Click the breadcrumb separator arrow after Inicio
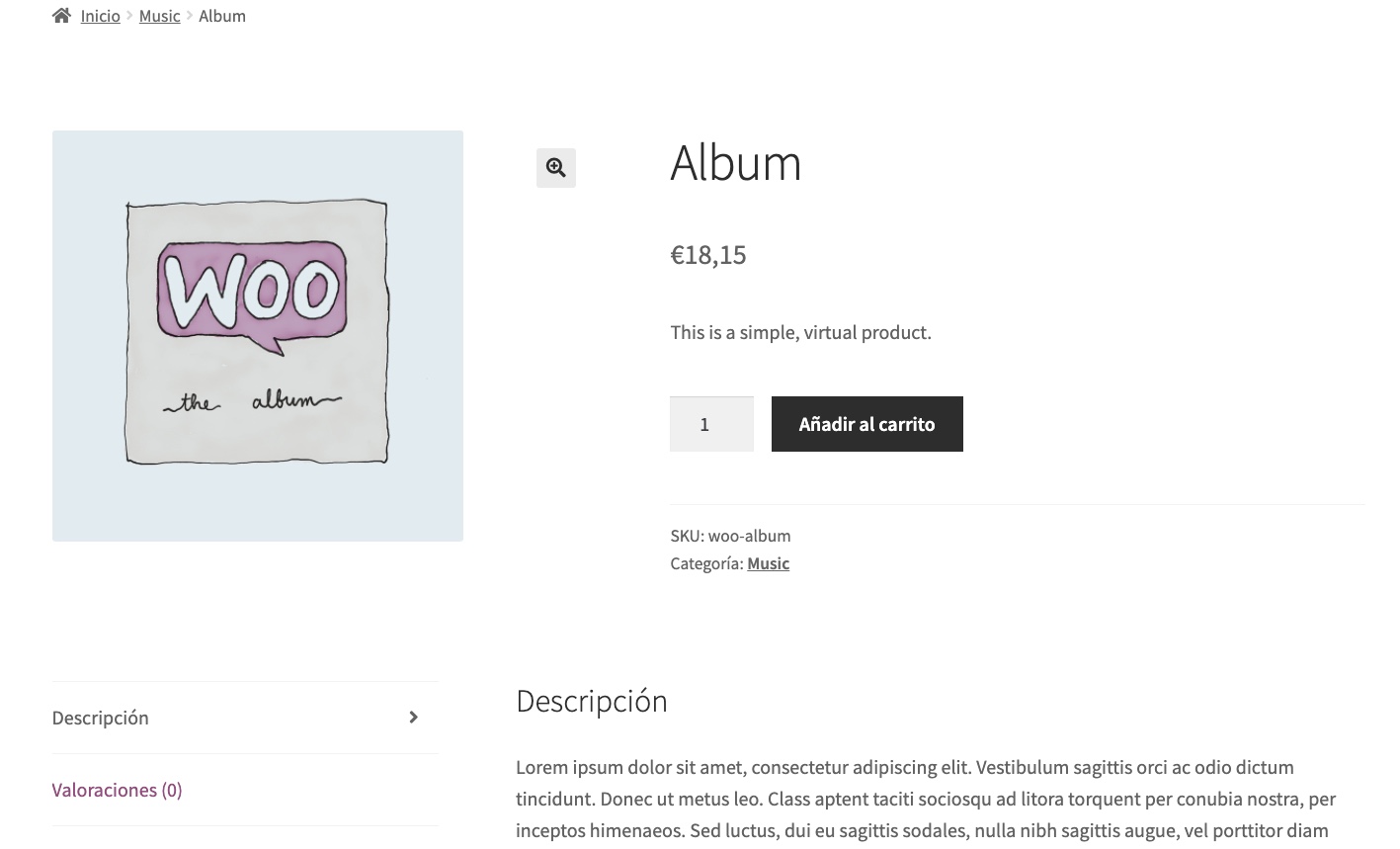 click(x=129, y=16)
